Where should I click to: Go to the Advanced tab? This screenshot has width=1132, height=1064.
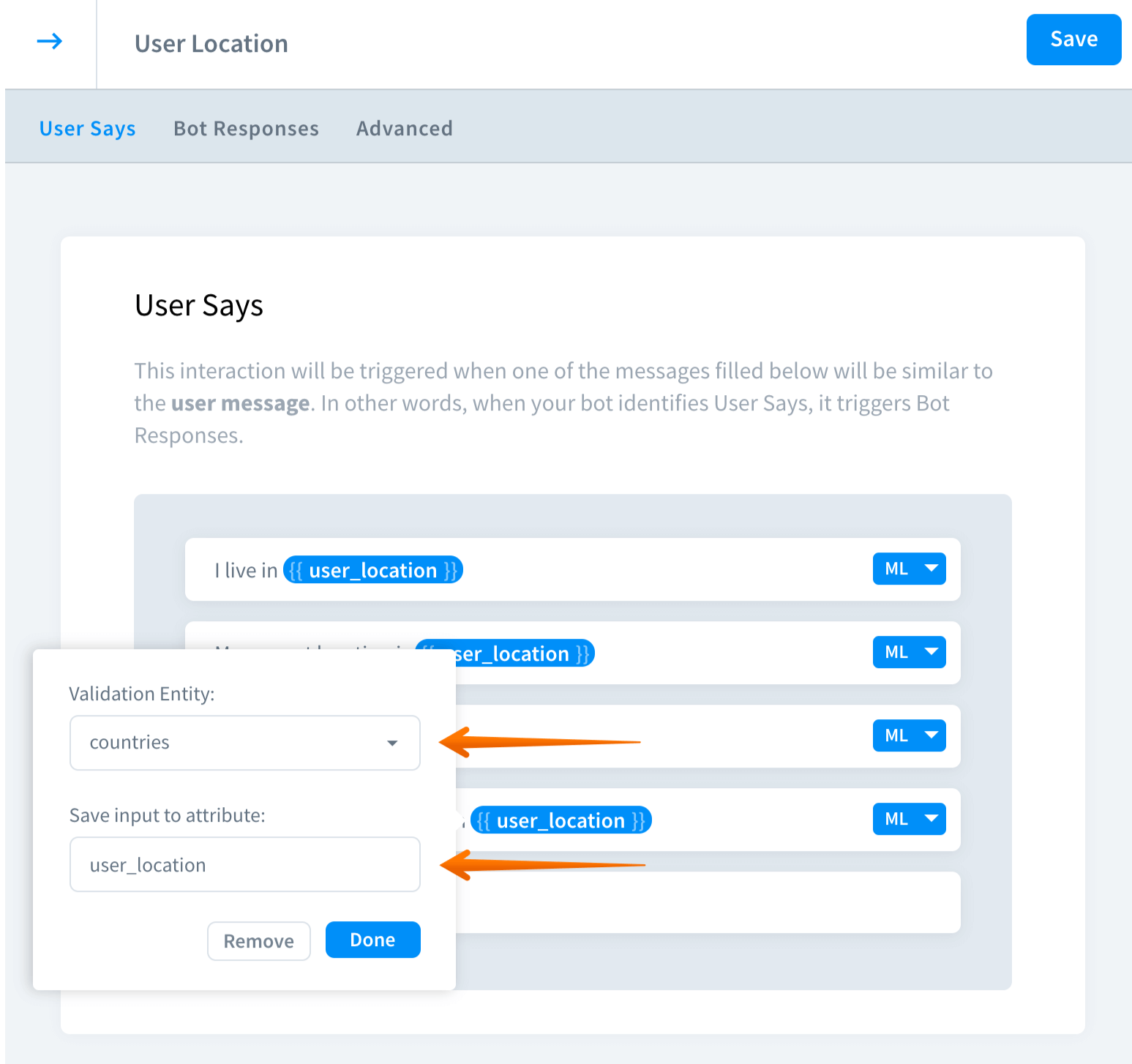click(404, 129)
